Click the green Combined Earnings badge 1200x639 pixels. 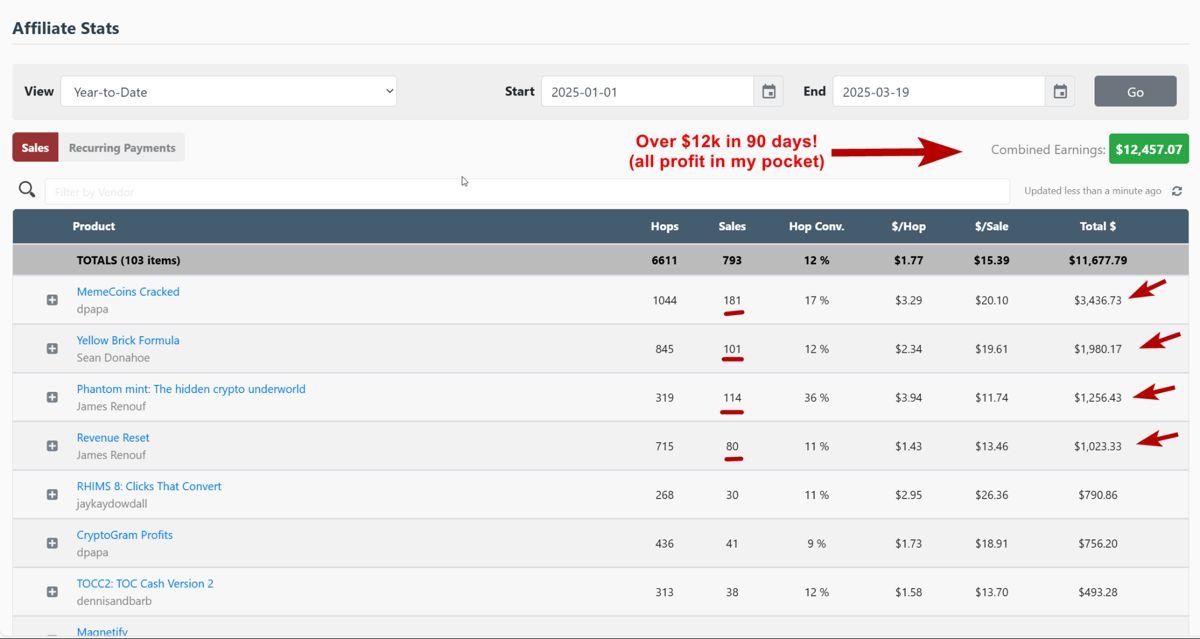click(1148, 149)
